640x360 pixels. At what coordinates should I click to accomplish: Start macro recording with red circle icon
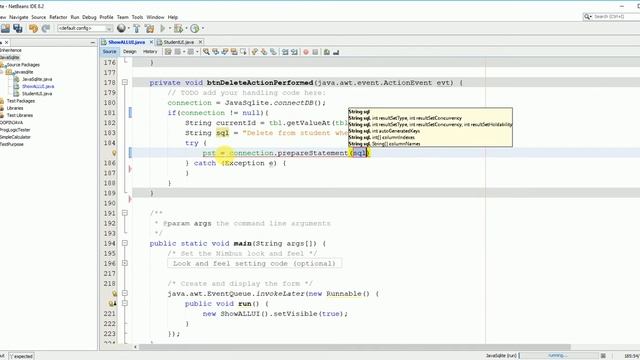[x=306, y=52]
